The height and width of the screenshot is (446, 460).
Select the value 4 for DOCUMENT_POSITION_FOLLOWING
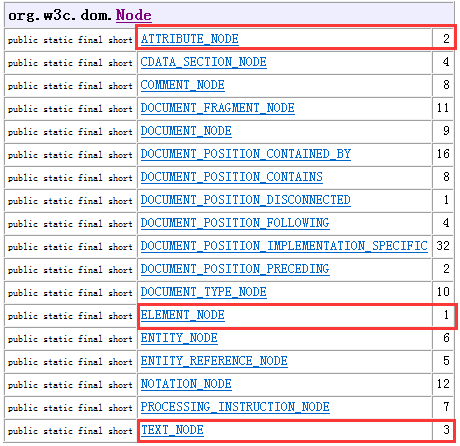[446, 223]
